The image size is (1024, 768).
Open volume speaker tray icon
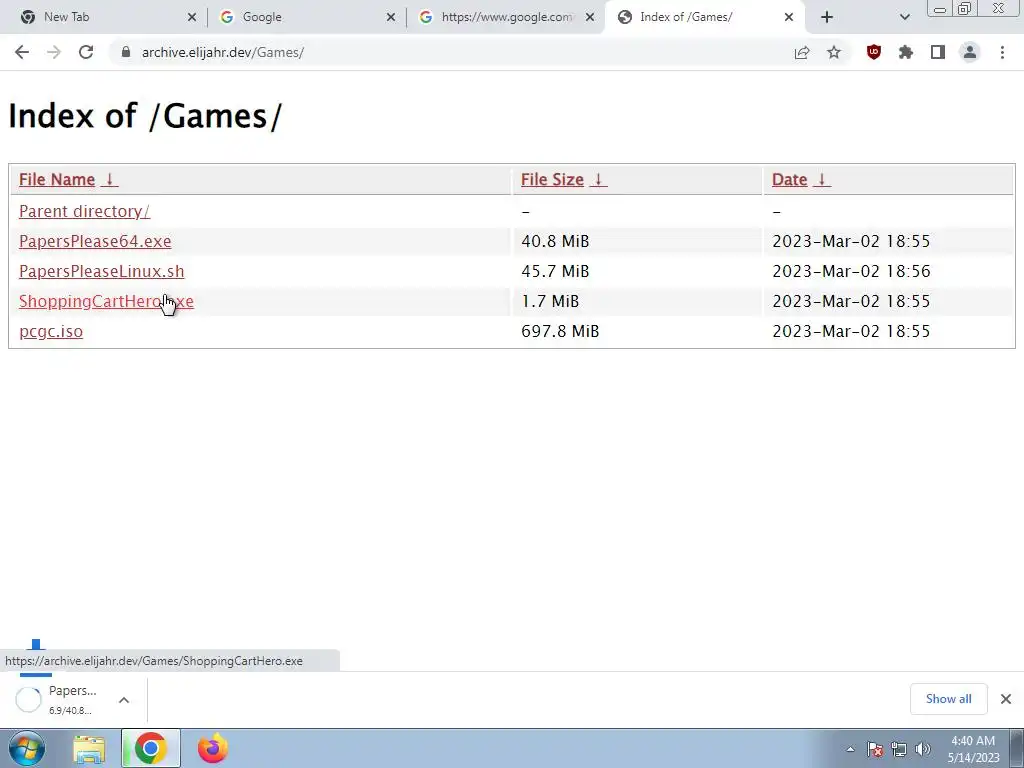tap(922, 749)
